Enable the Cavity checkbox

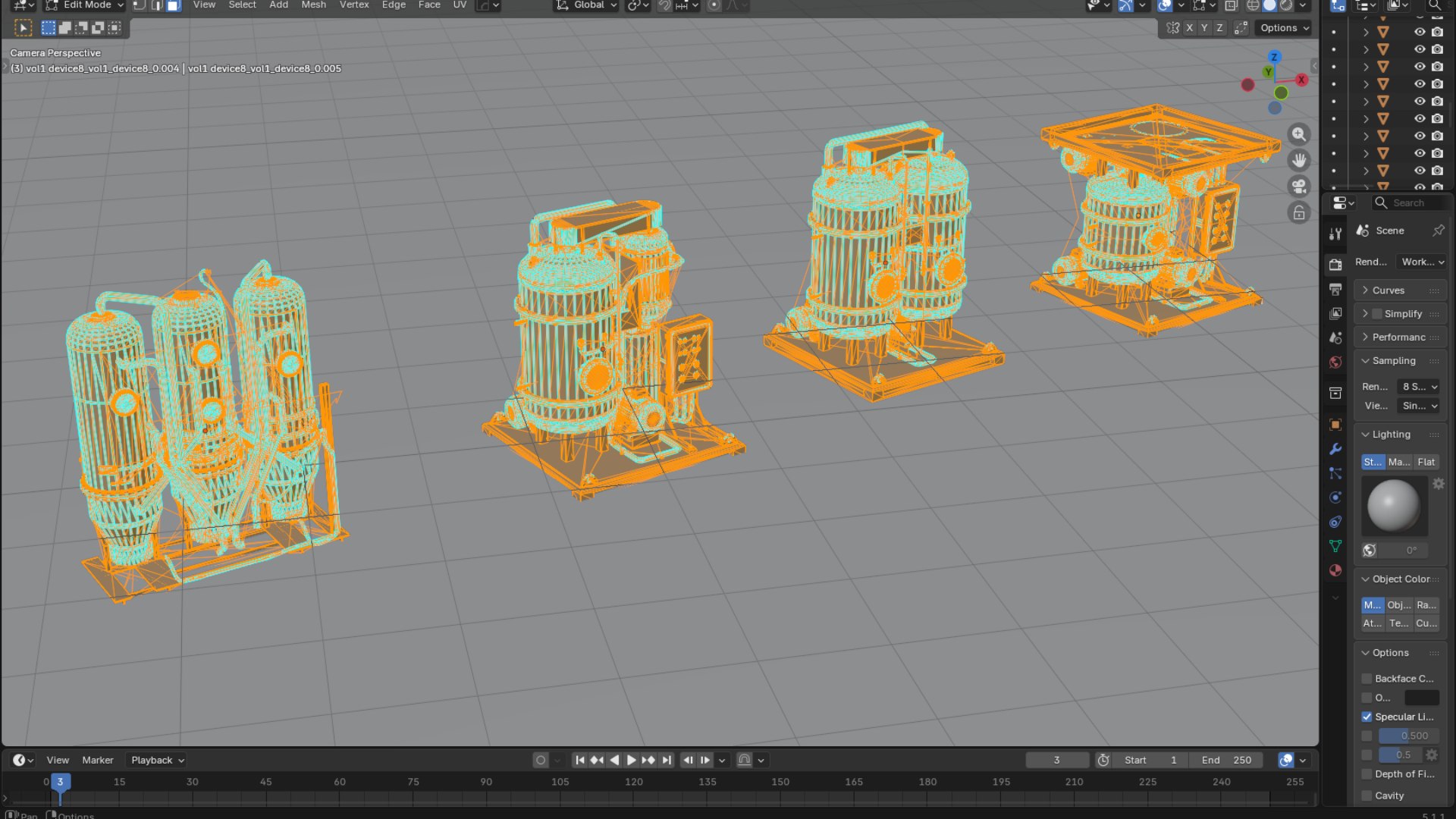click(1367, 795)
